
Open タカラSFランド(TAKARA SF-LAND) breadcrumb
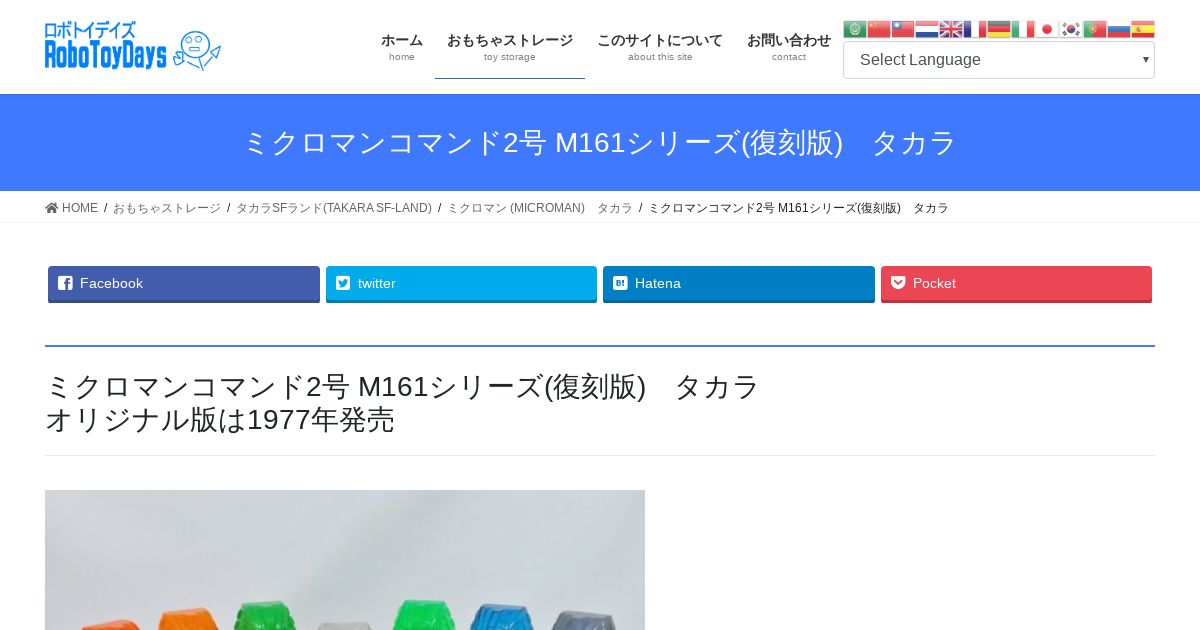(x=334, y=208)
